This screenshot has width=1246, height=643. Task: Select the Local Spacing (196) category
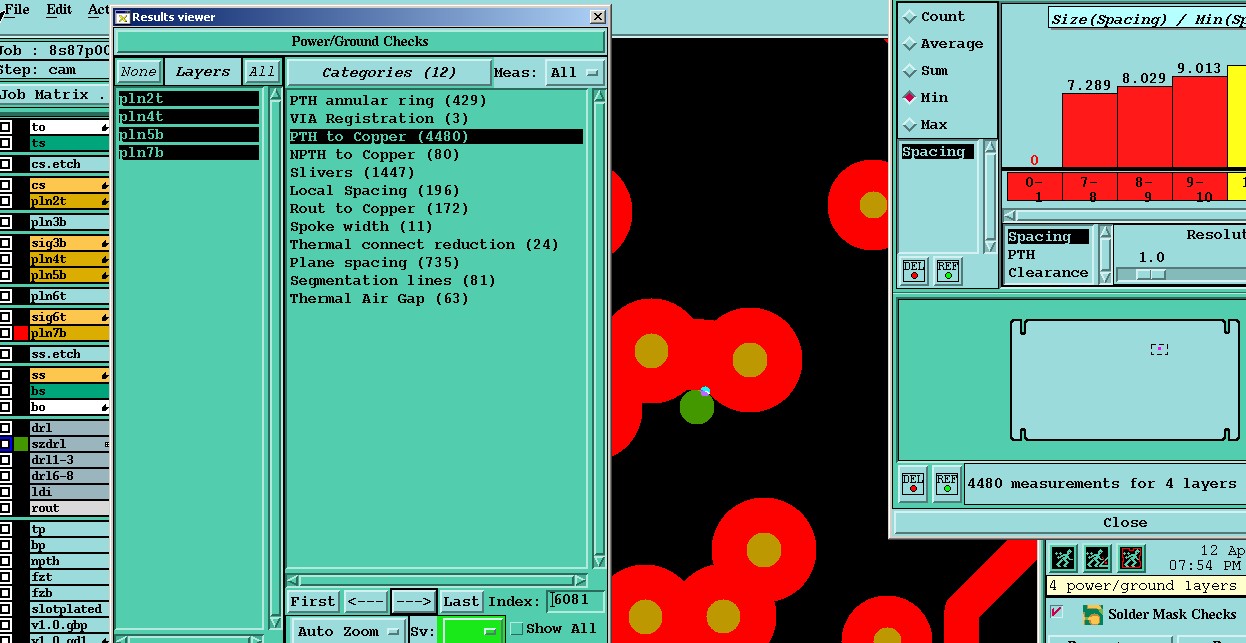point(375,191)
